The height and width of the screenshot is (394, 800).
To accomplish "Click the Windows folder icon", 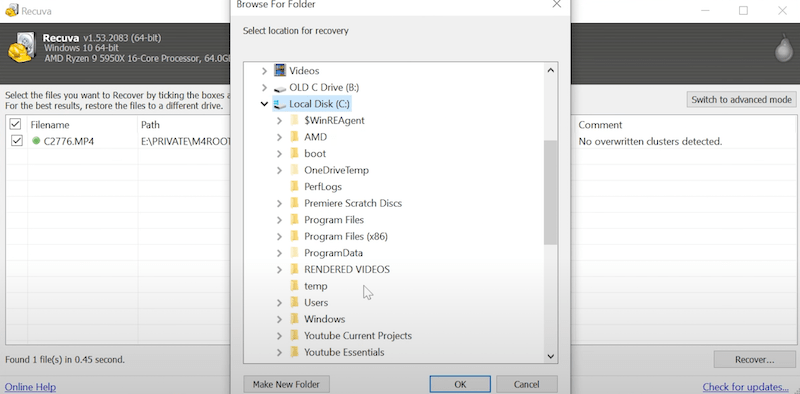I will [x=294, y=319].
